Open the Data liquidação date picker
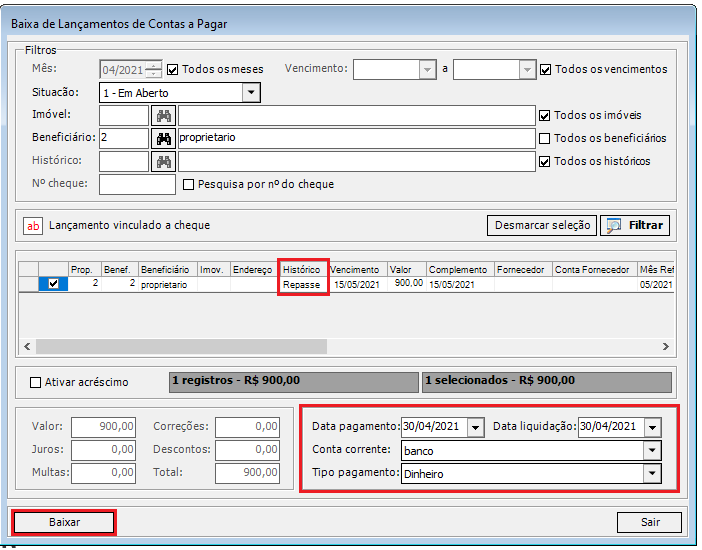The width and height of the screenshot is (702, 550). tap(652, 427)
